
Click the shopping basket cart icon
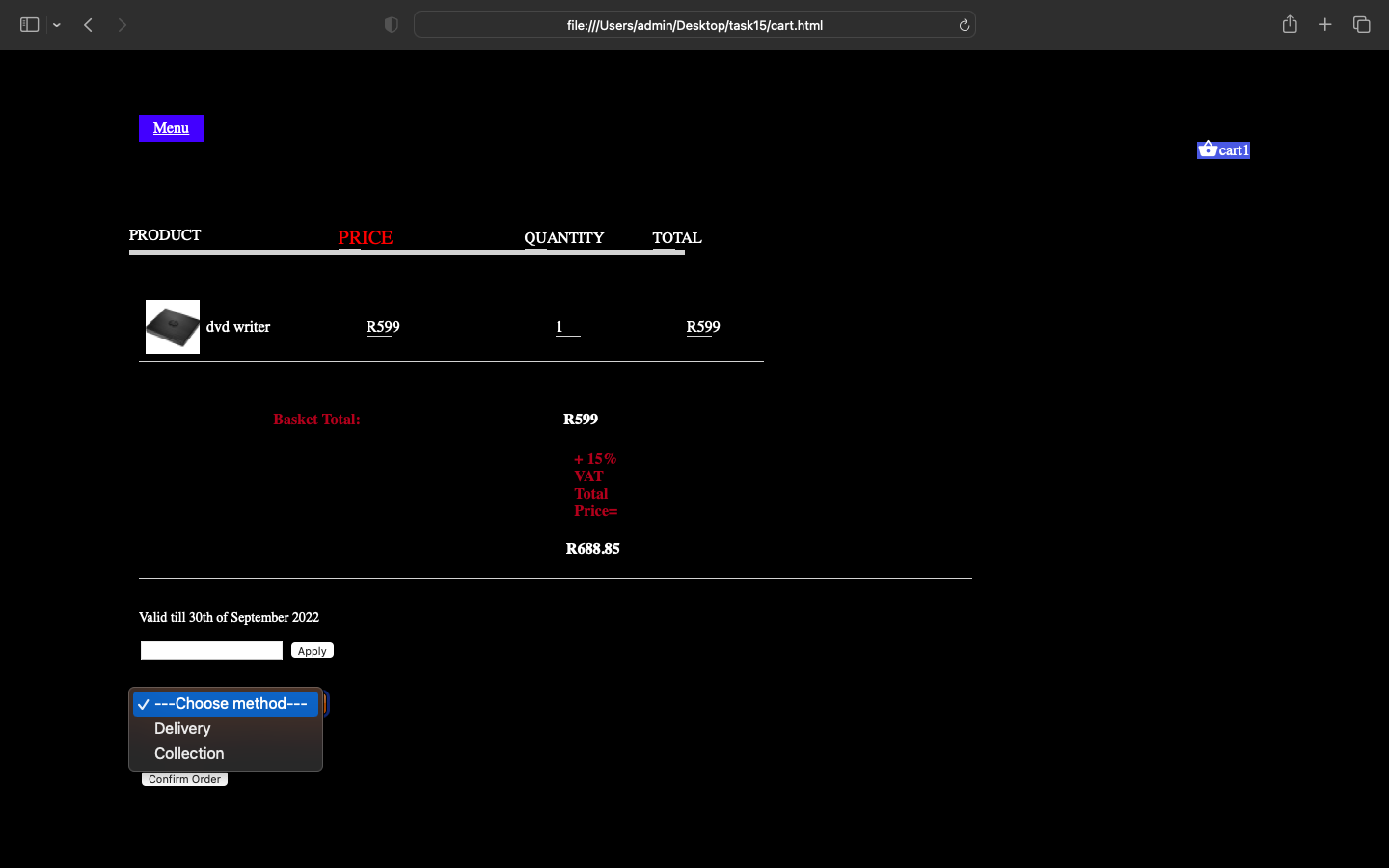(x=1209, y=149)
